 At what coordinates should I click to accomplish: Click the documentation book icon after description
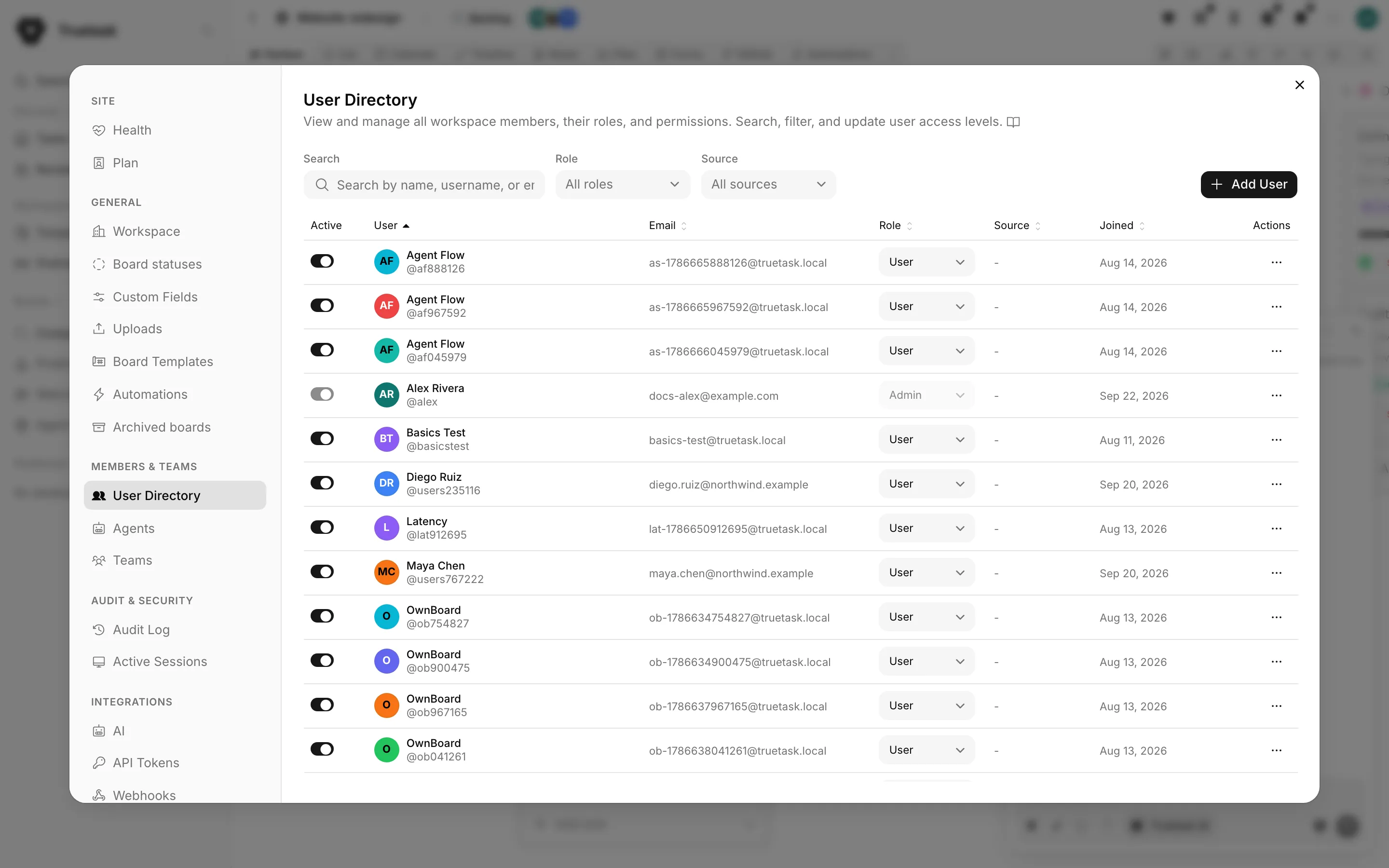click(x=1014, y=122)
